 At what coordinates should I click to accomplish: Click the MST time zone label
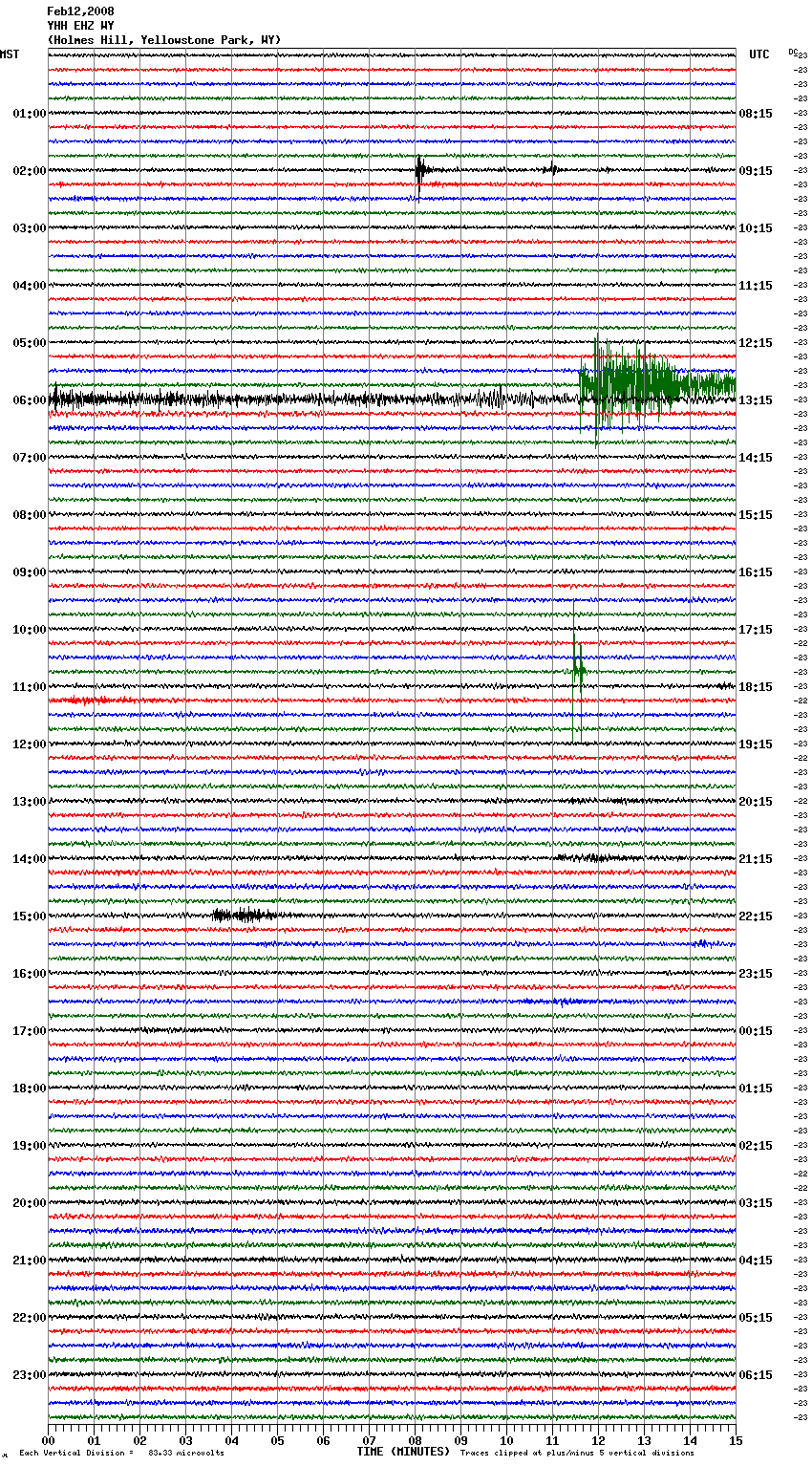tap(10, 54)
